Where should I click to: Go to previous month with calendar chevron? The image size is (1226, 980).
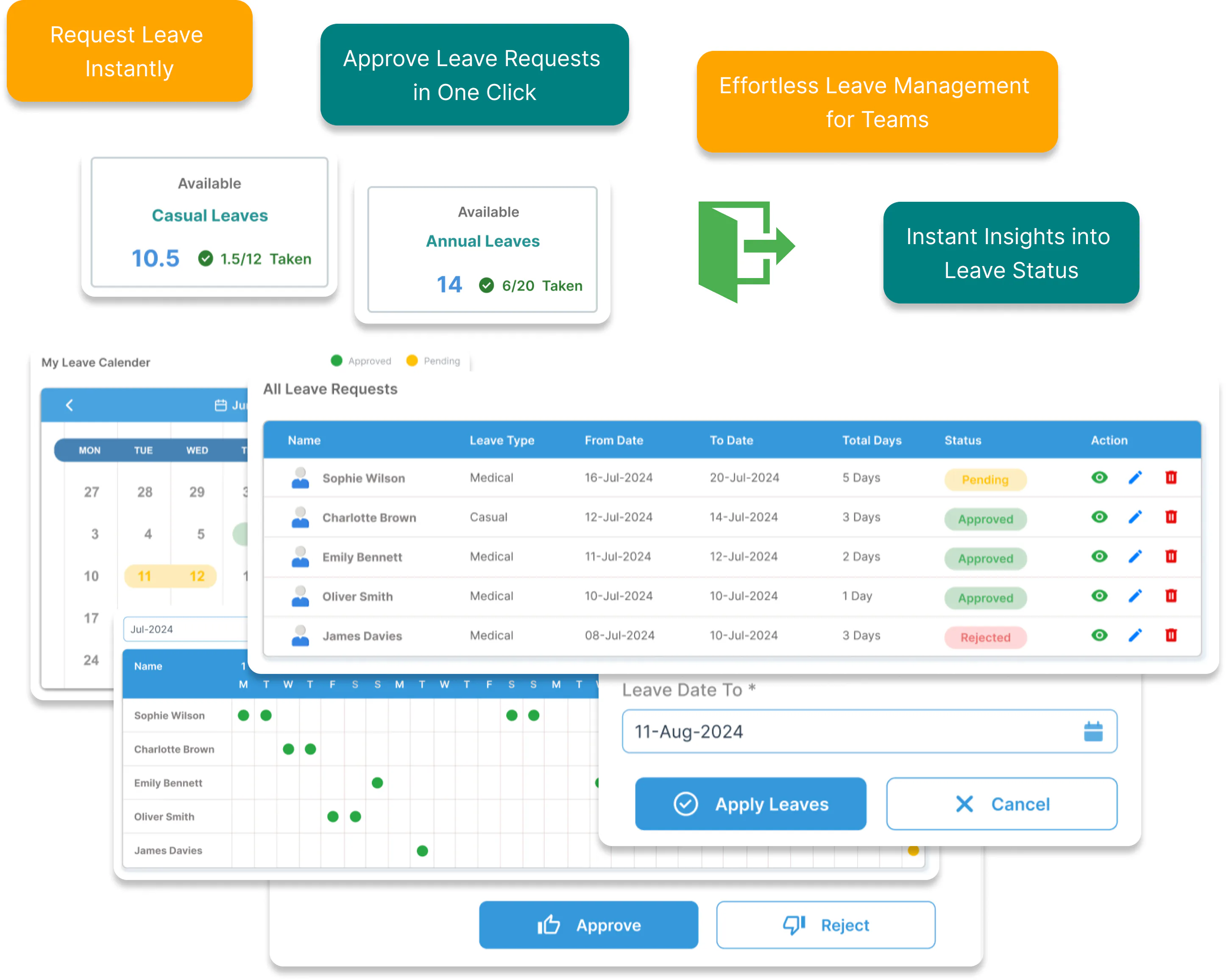[70, 405]
